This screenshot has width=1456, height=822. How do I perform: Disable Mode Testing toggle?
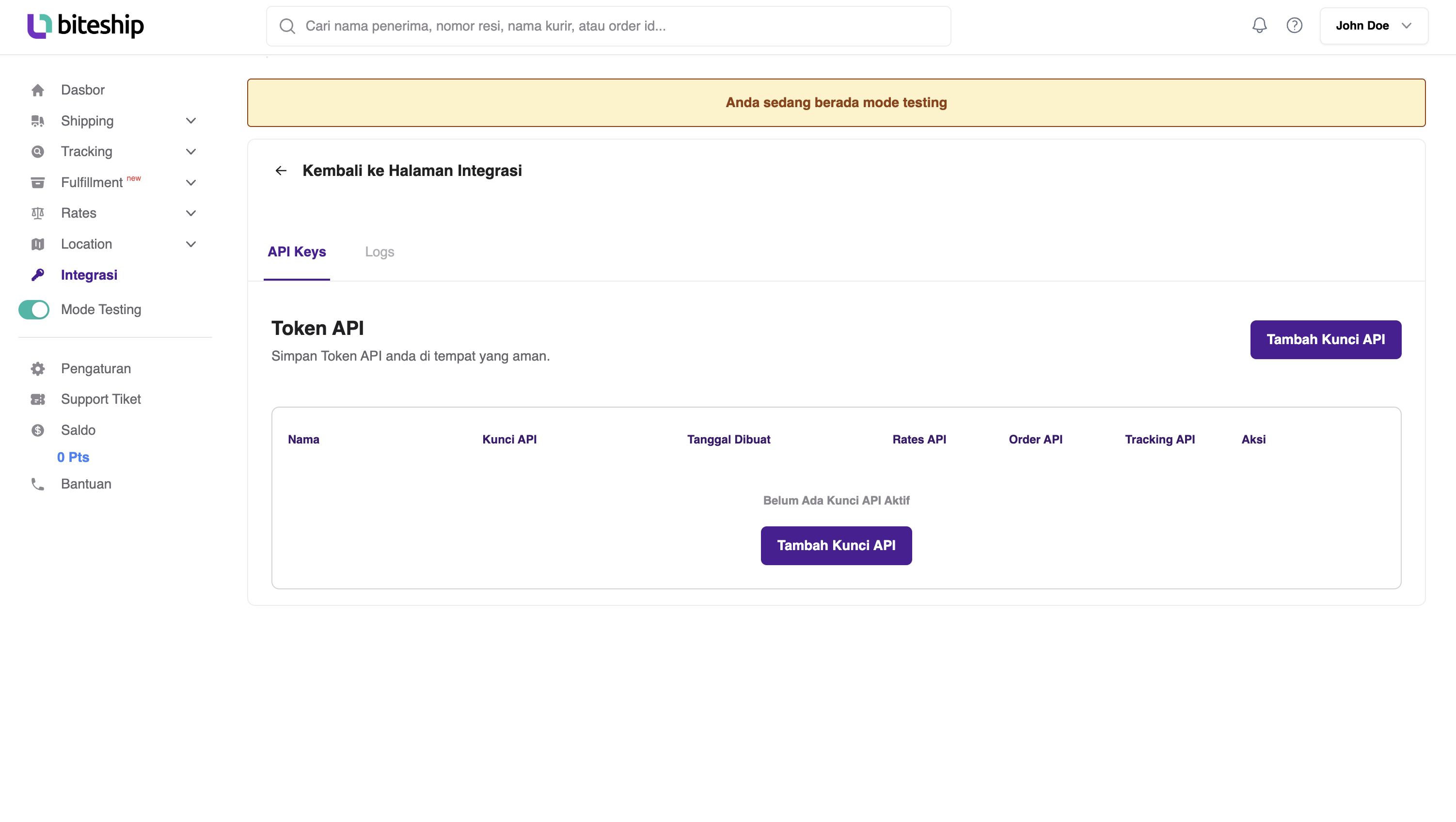pos(33,310)
